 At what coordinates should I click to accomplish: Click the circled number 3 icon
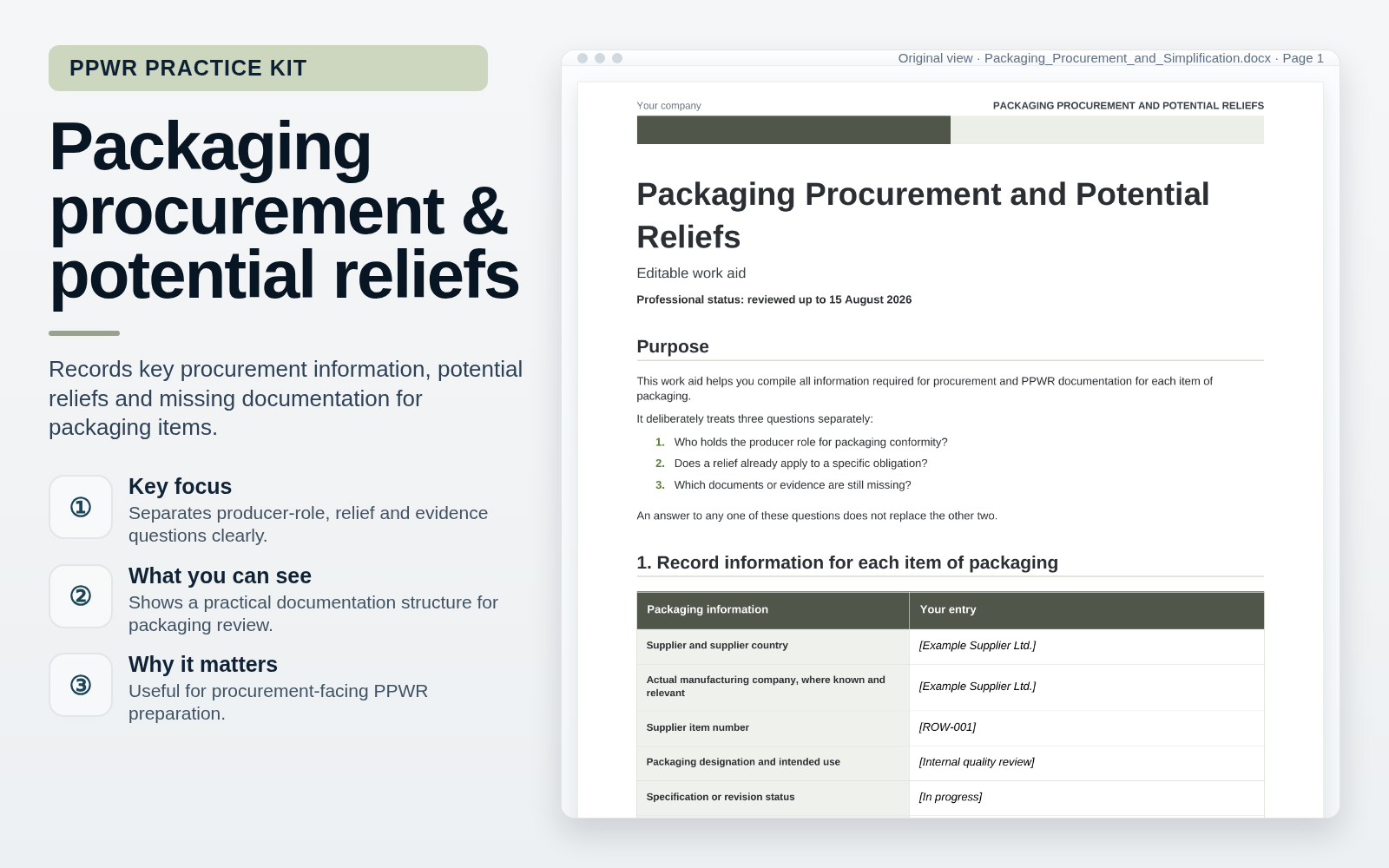point(81,685)
